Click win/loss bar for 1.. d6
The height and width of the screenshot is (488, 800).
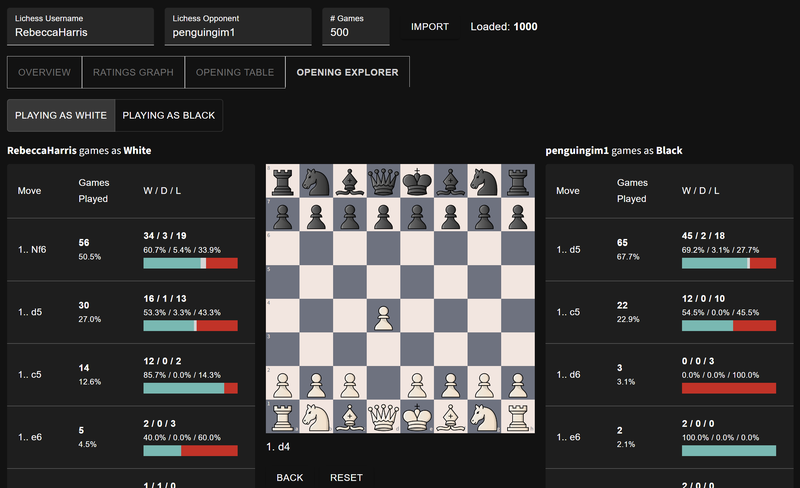coord(729,388)
